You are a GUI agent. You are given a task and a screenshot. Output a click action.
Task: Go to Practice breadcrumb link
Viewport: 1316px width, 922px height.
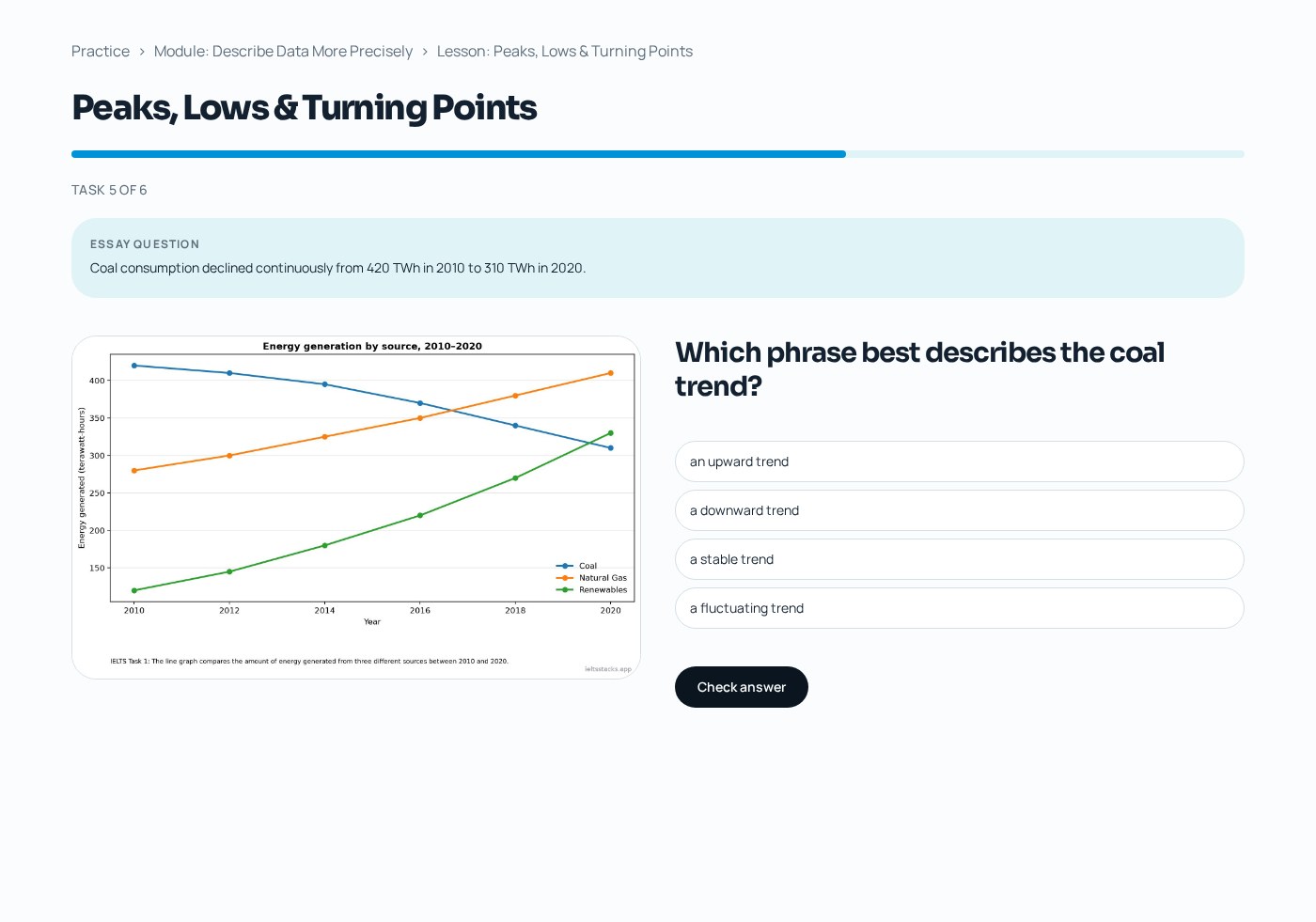pyautogui.click(x=101, y=52)
